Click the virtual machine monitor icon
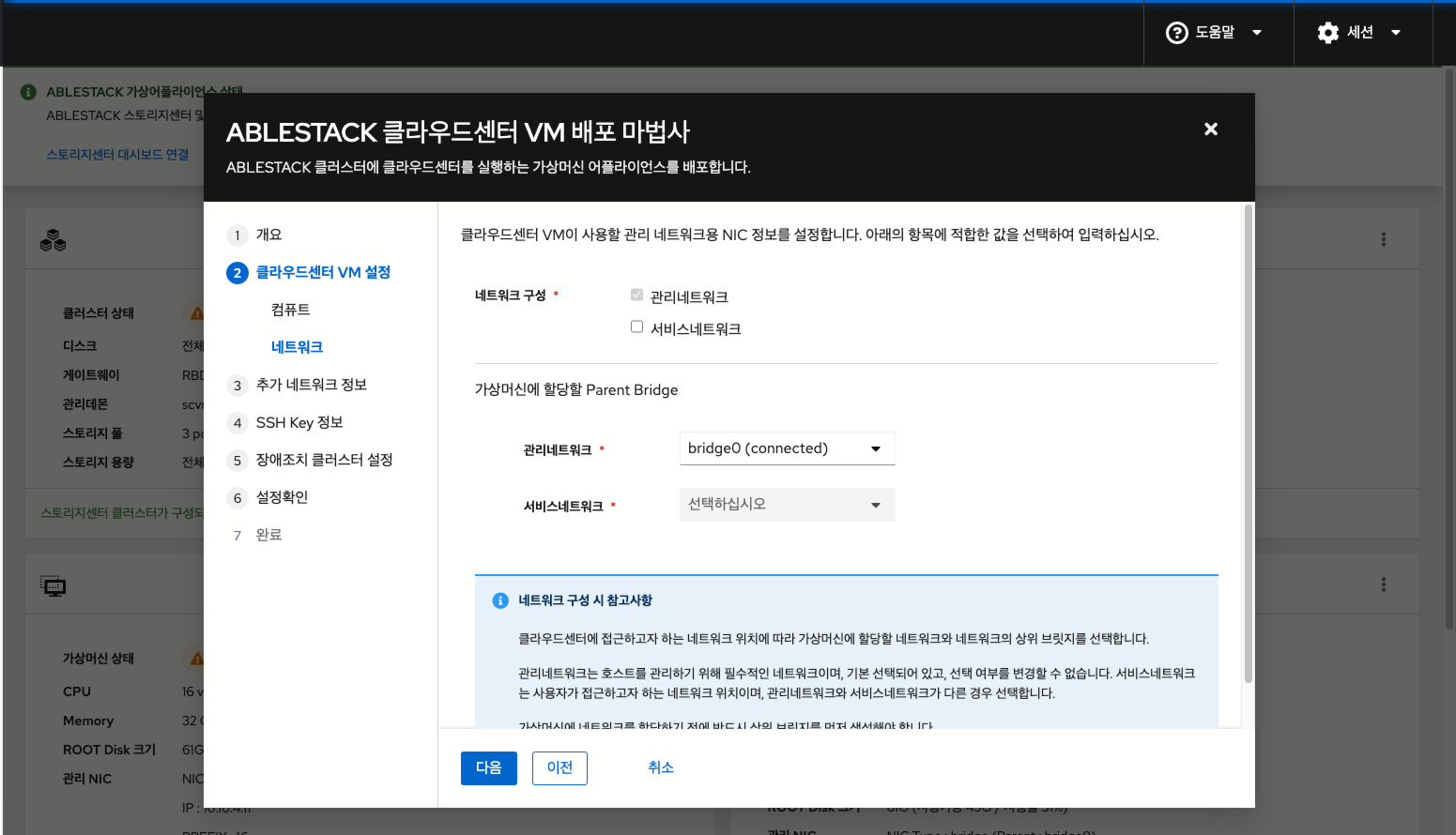 pos(54,584)
